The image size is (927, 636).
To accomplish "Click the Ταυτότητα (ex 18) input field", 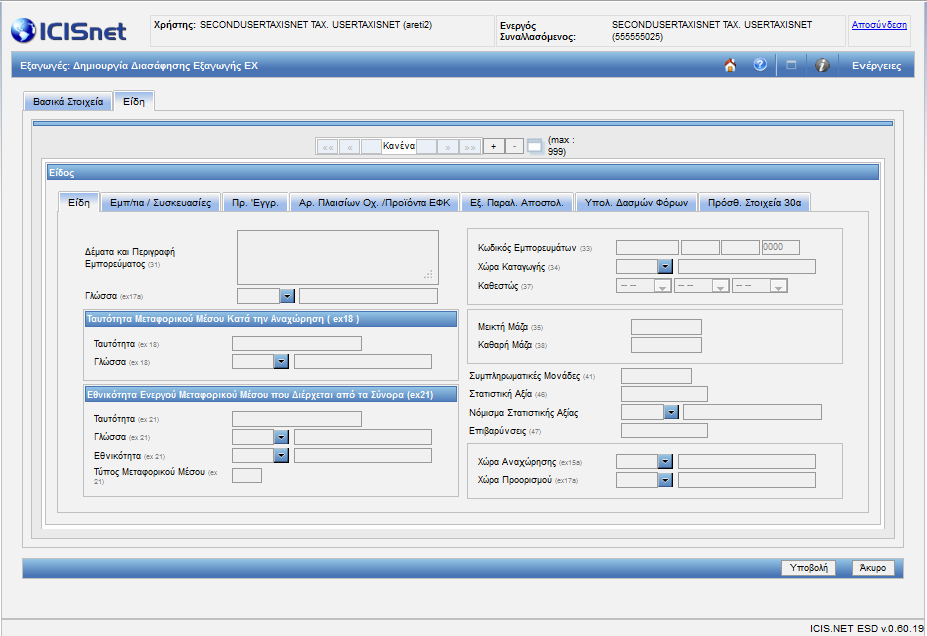I will tap(297, 343).
